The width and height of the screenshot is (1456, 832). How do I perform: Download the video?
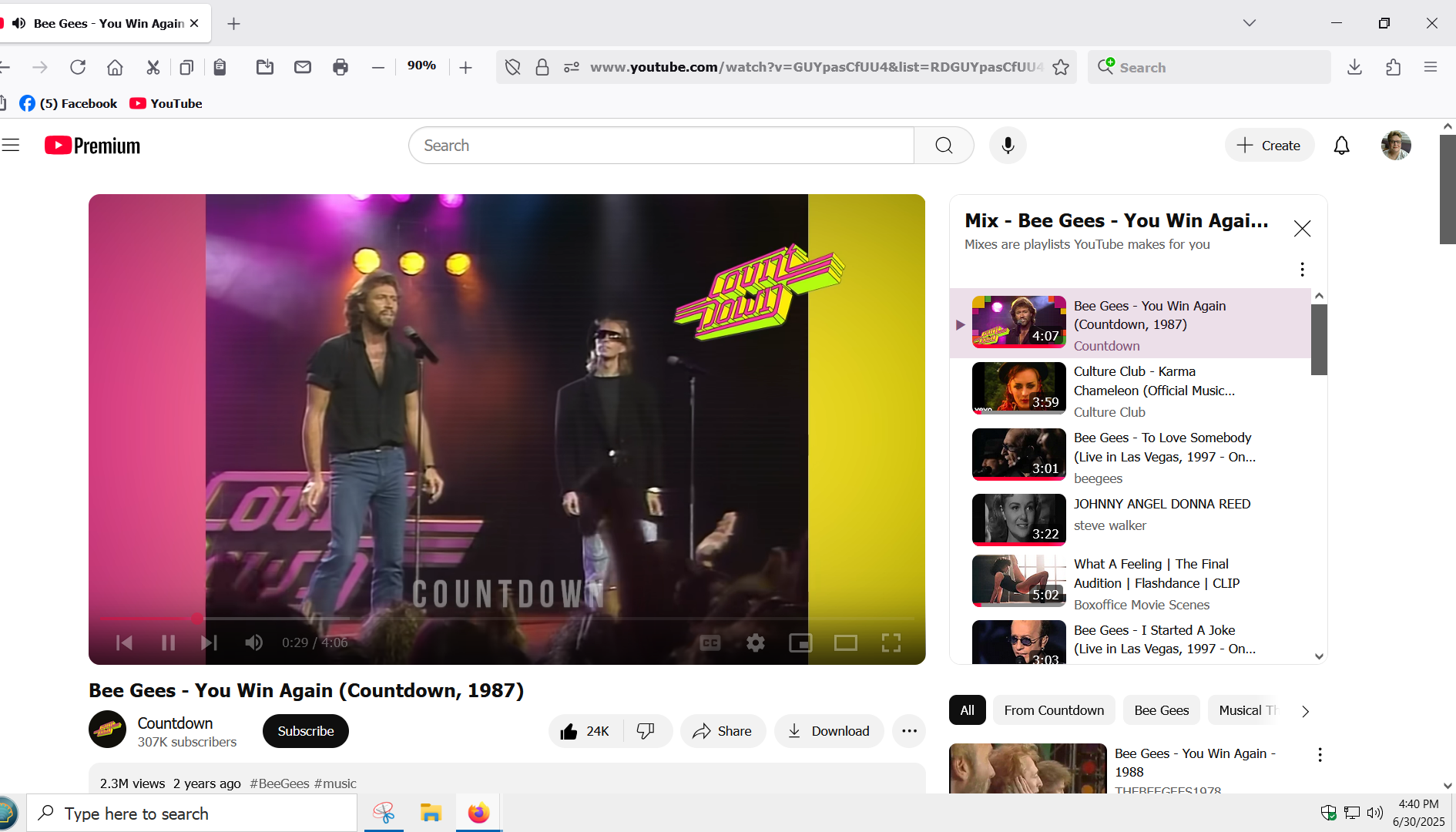tap(829, 731)
